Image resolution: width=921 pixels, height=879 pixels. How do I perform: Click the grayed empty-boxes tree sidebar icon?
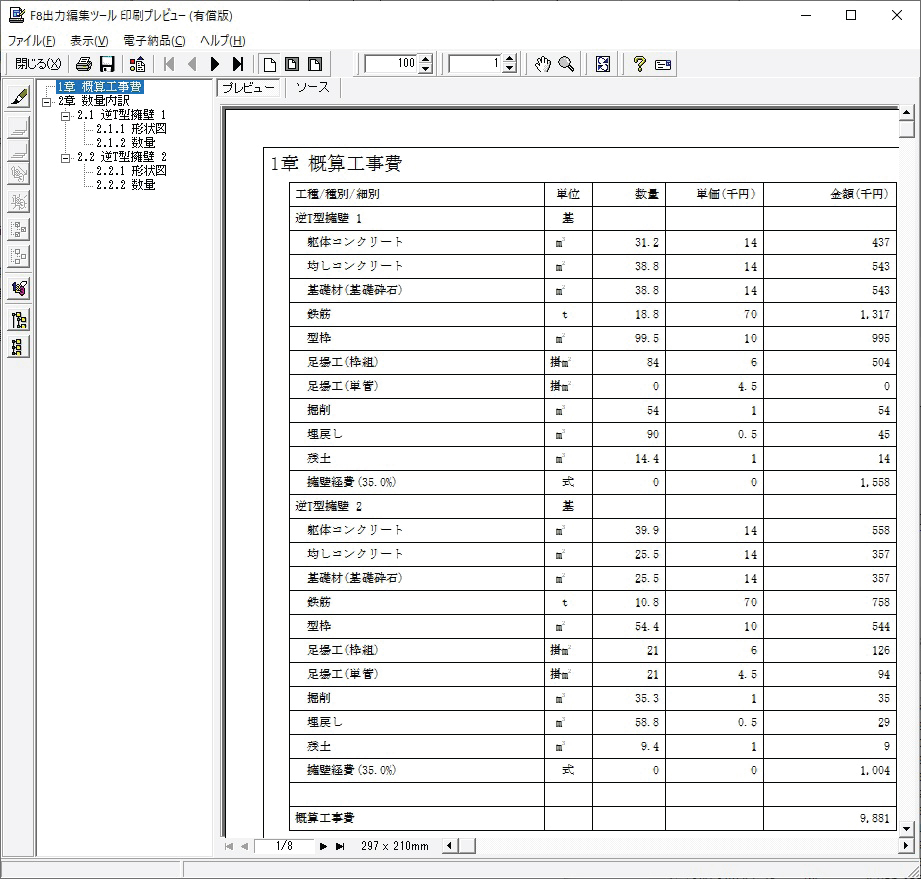tap(19, 256)
